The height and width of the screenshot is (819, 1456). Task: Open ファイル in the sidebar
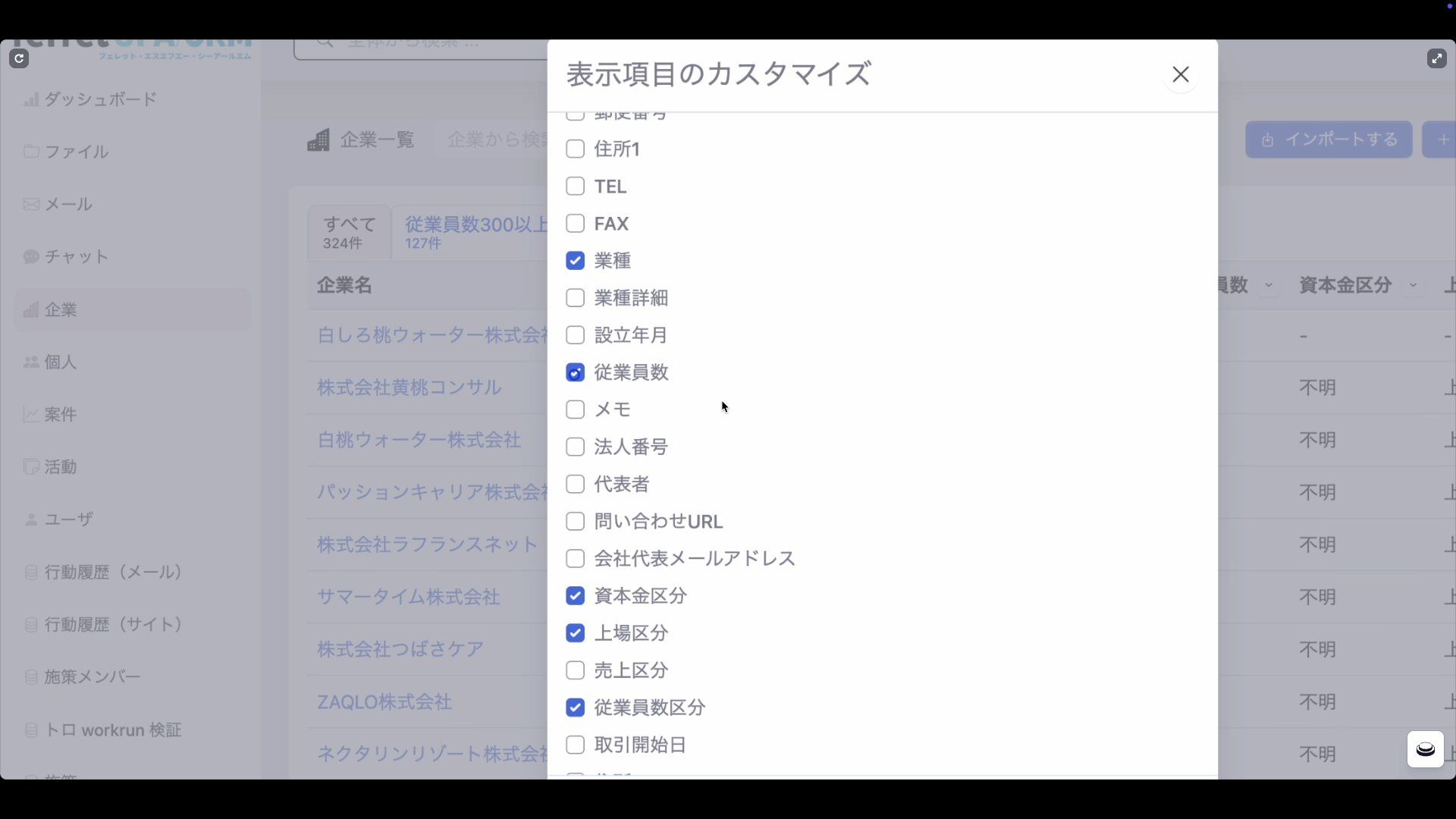tap(132, 152)
